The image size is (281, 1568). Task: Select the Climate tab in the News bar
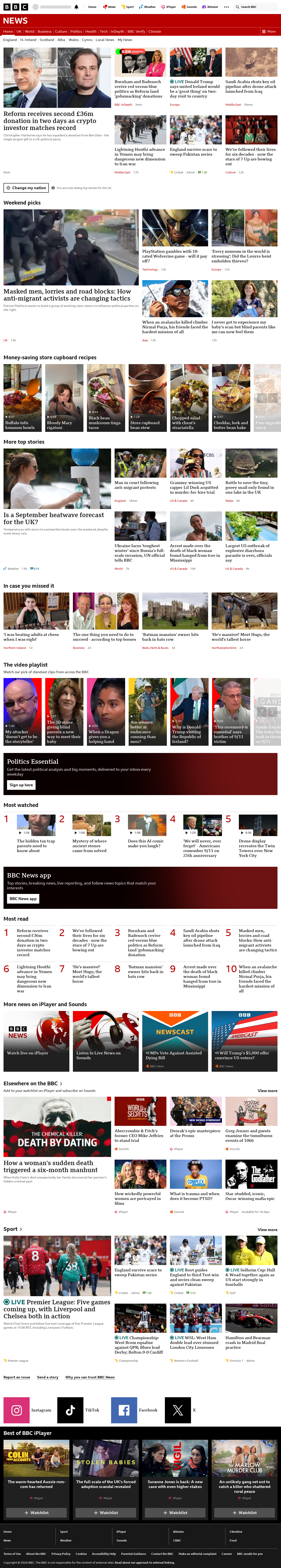(x=155, y=31)
